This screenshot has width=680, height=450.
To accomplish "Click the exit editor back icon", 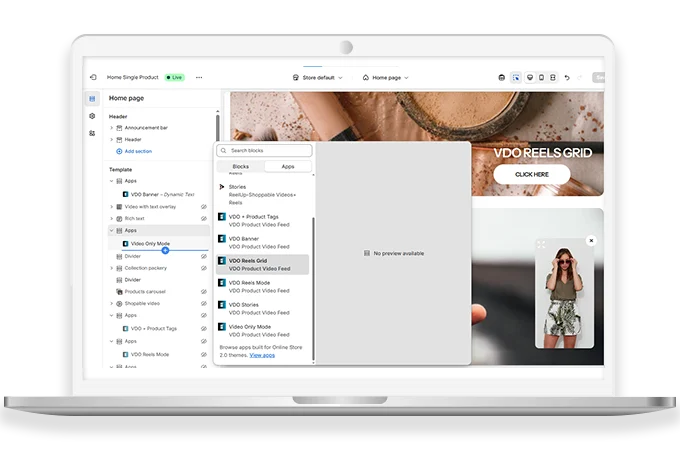I will tap(93, 77).
